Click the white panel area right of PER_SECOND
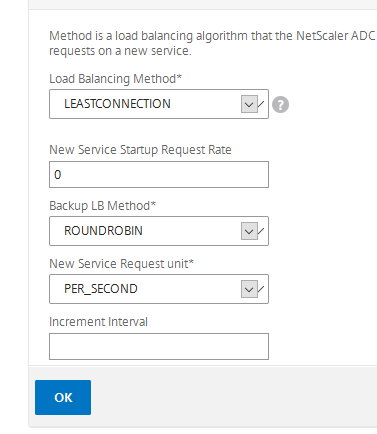This screenshot has height=434, width=377. click(322, 289)
